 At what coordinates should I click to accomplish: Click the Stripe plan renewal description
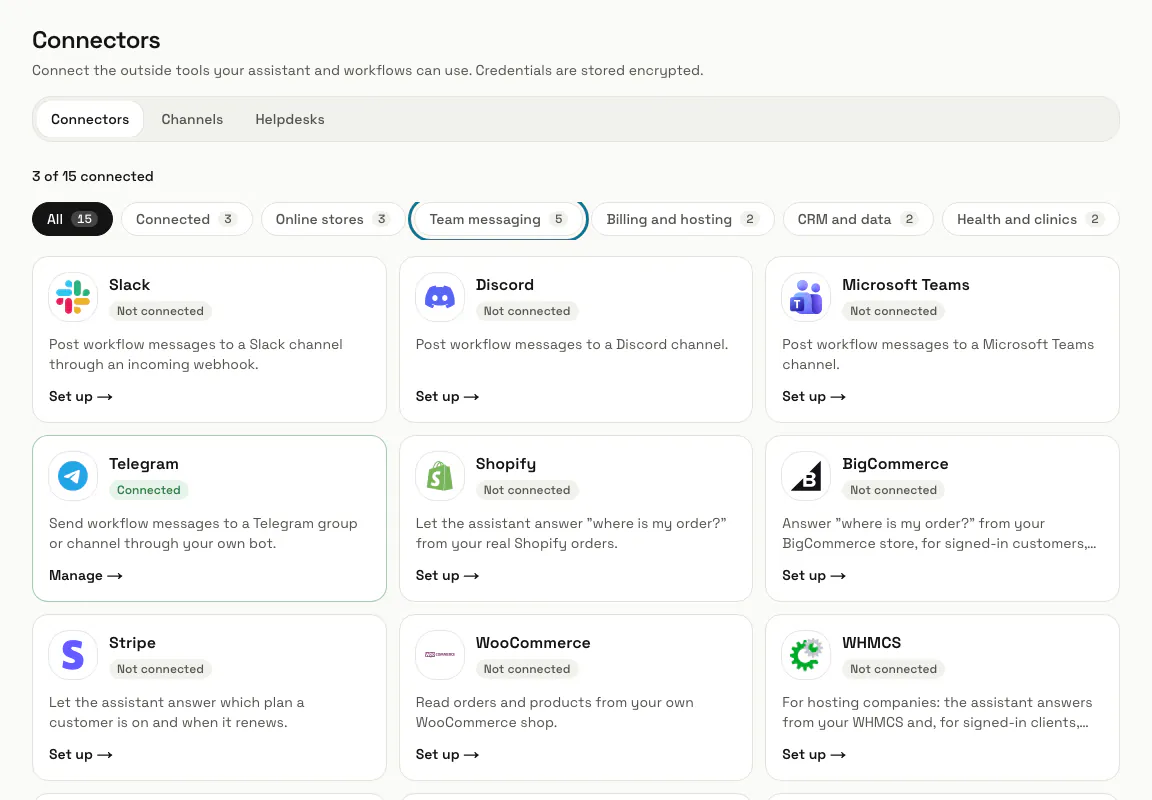(176, 713)
